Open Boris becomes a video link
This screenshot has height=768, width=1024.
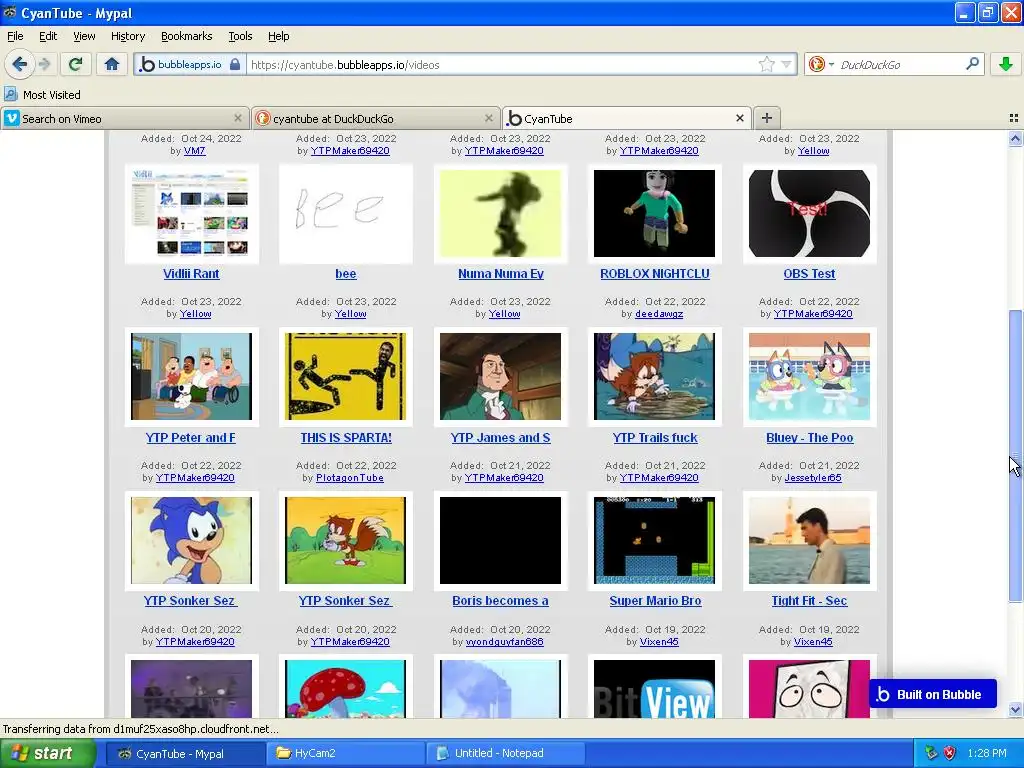[500, 600]
